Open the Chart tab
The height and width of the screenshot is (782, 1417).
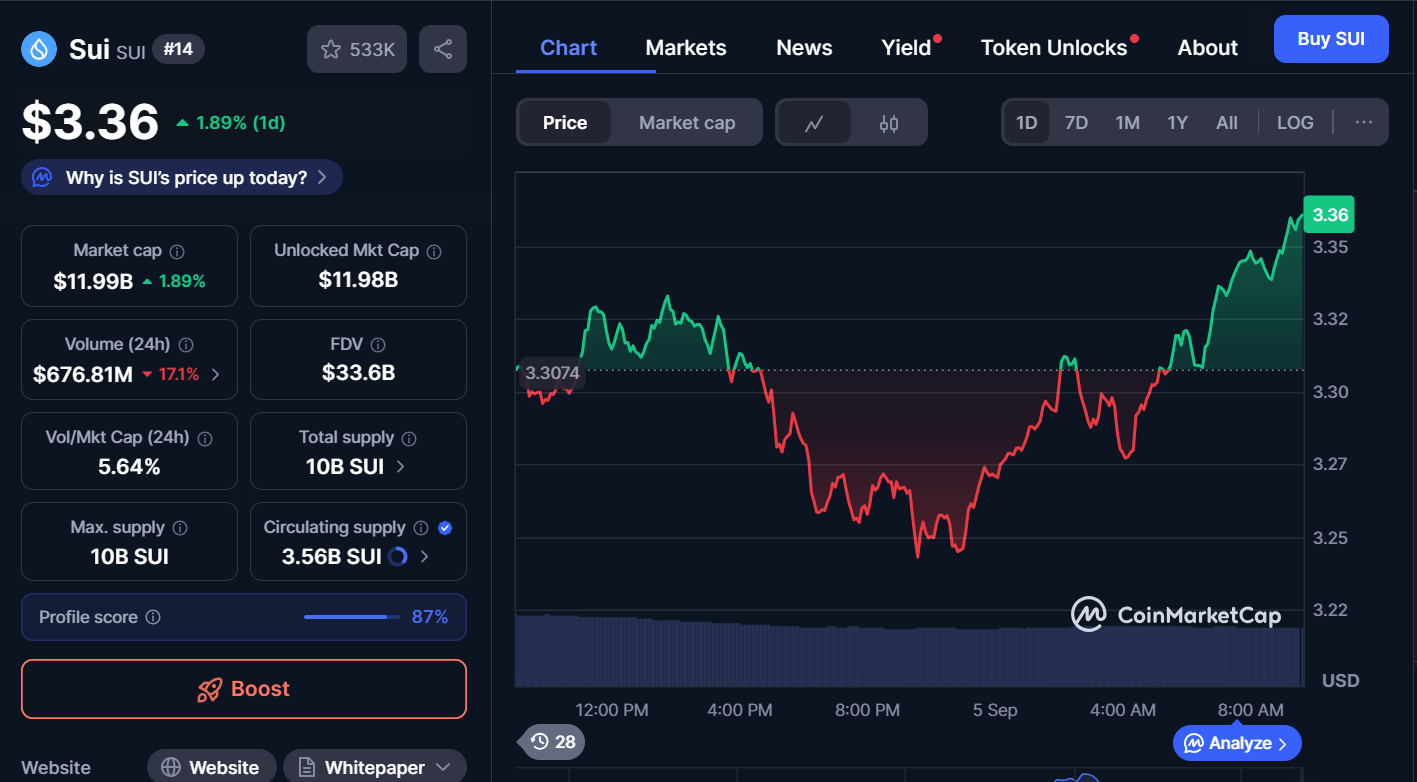[568, 48]
